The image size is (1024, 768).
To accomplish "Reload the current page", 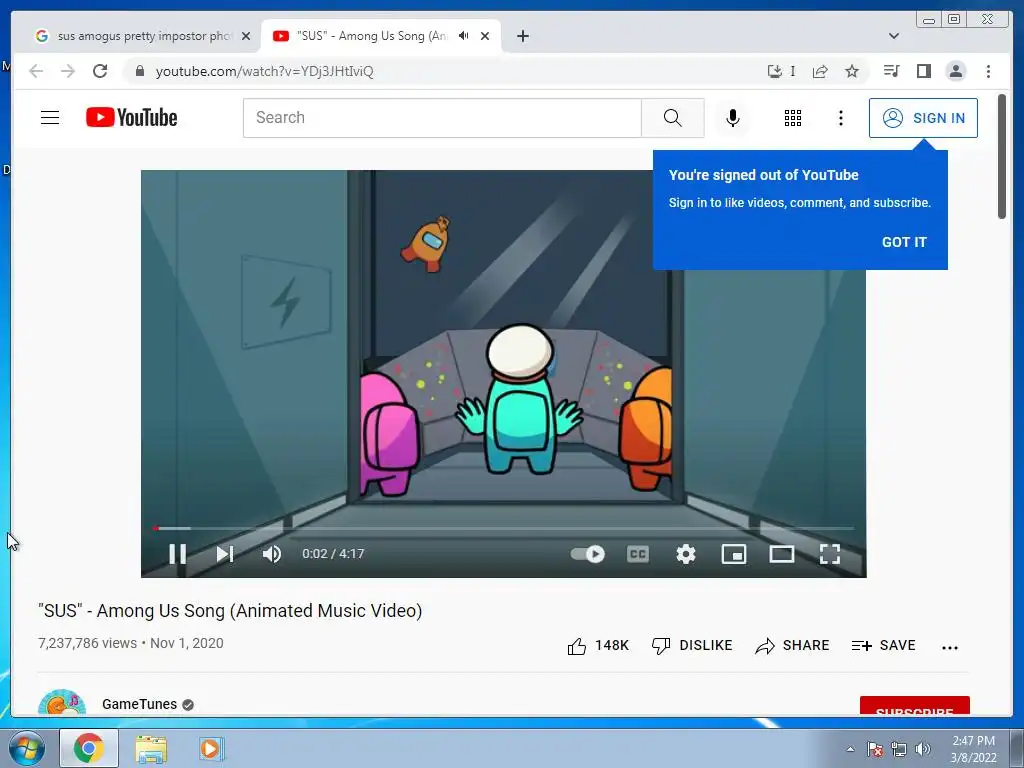I will 100,71.
